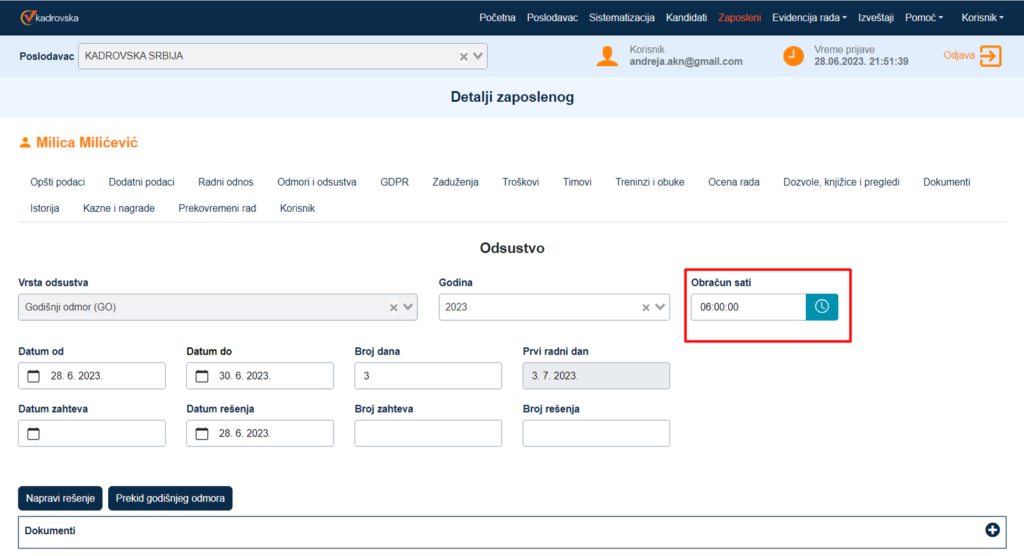Open calendar icon in Datum od field
This screenshot has height=556, width=1024.
click(x=34, y=376)
